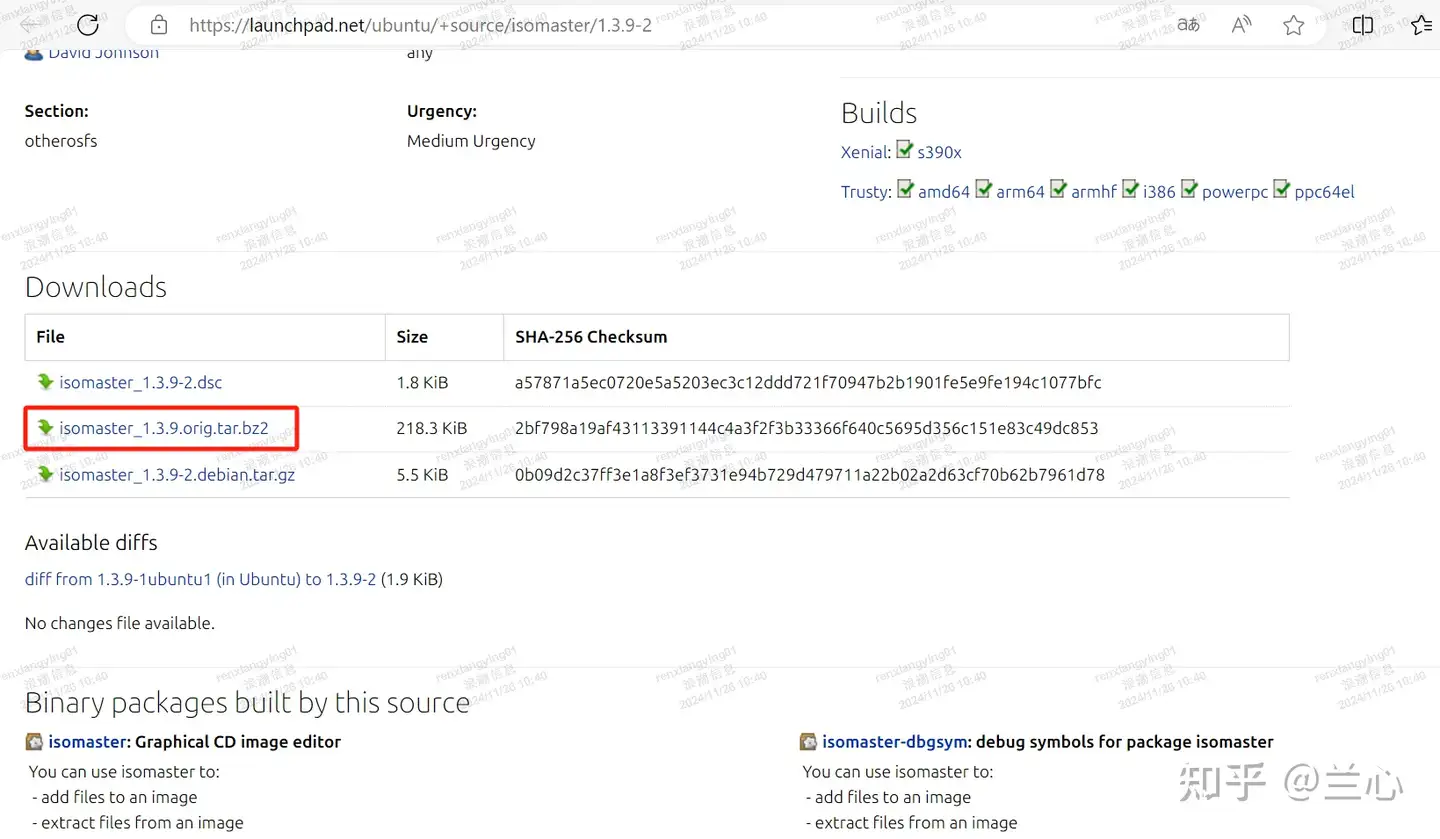Open the isomaster-dbgsym binary package link
Viewport: 1440px width, 839px height.
pos(895,742)
